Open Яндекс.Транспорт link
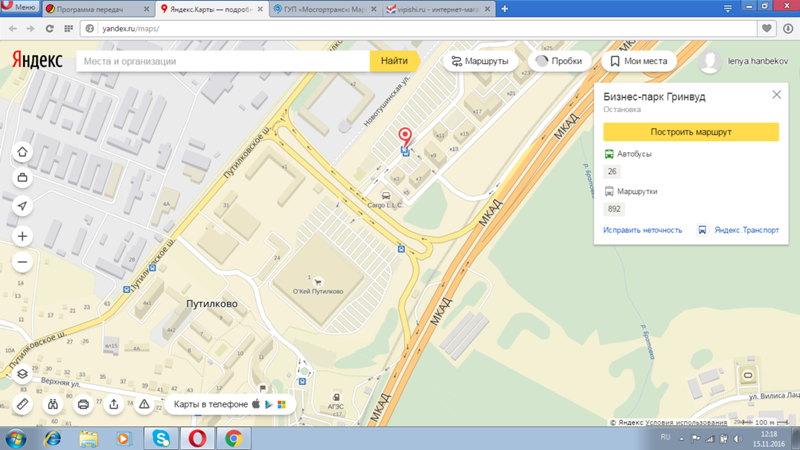 click(x=746, y=230)
